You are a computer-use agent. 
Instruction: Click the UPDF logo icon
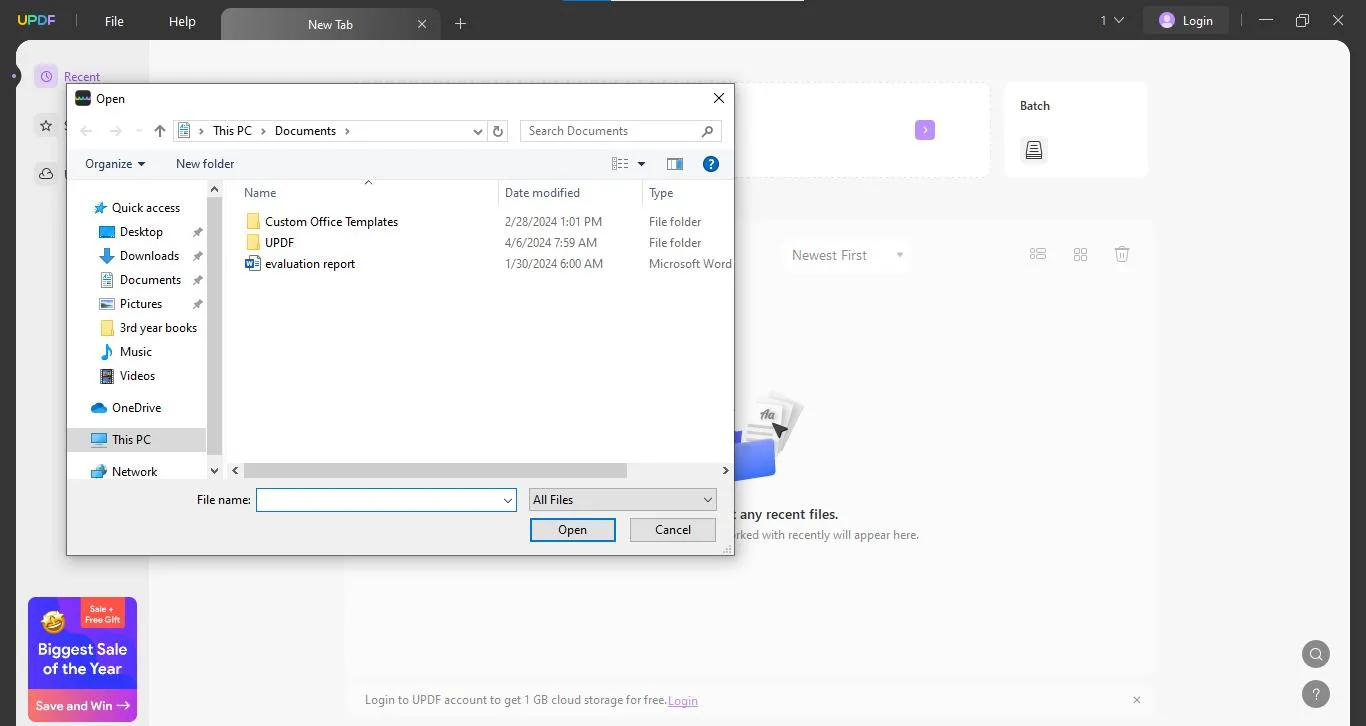(36, 21)
